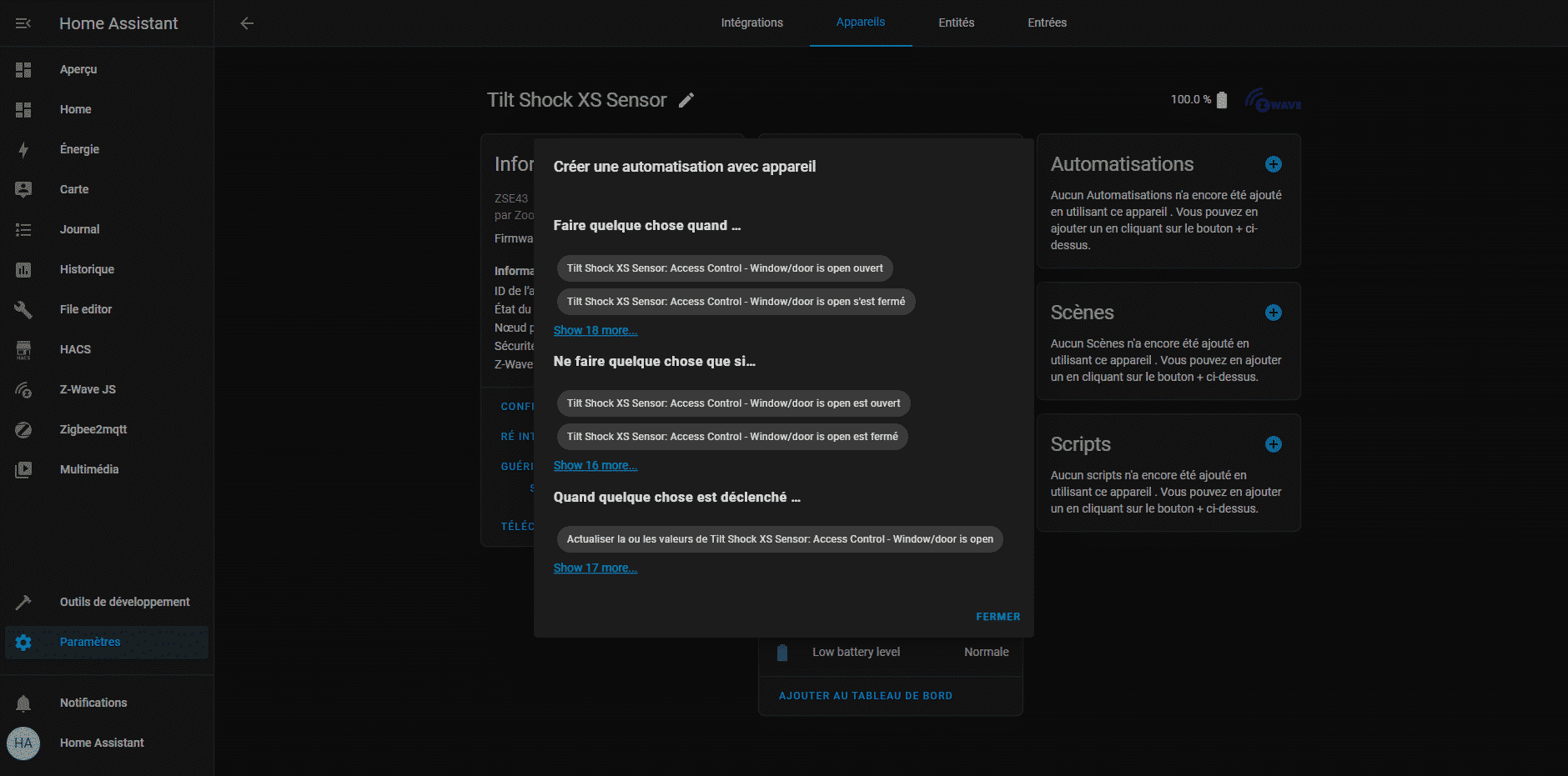Click 'ZSE43' model text

tap(511, 199)
